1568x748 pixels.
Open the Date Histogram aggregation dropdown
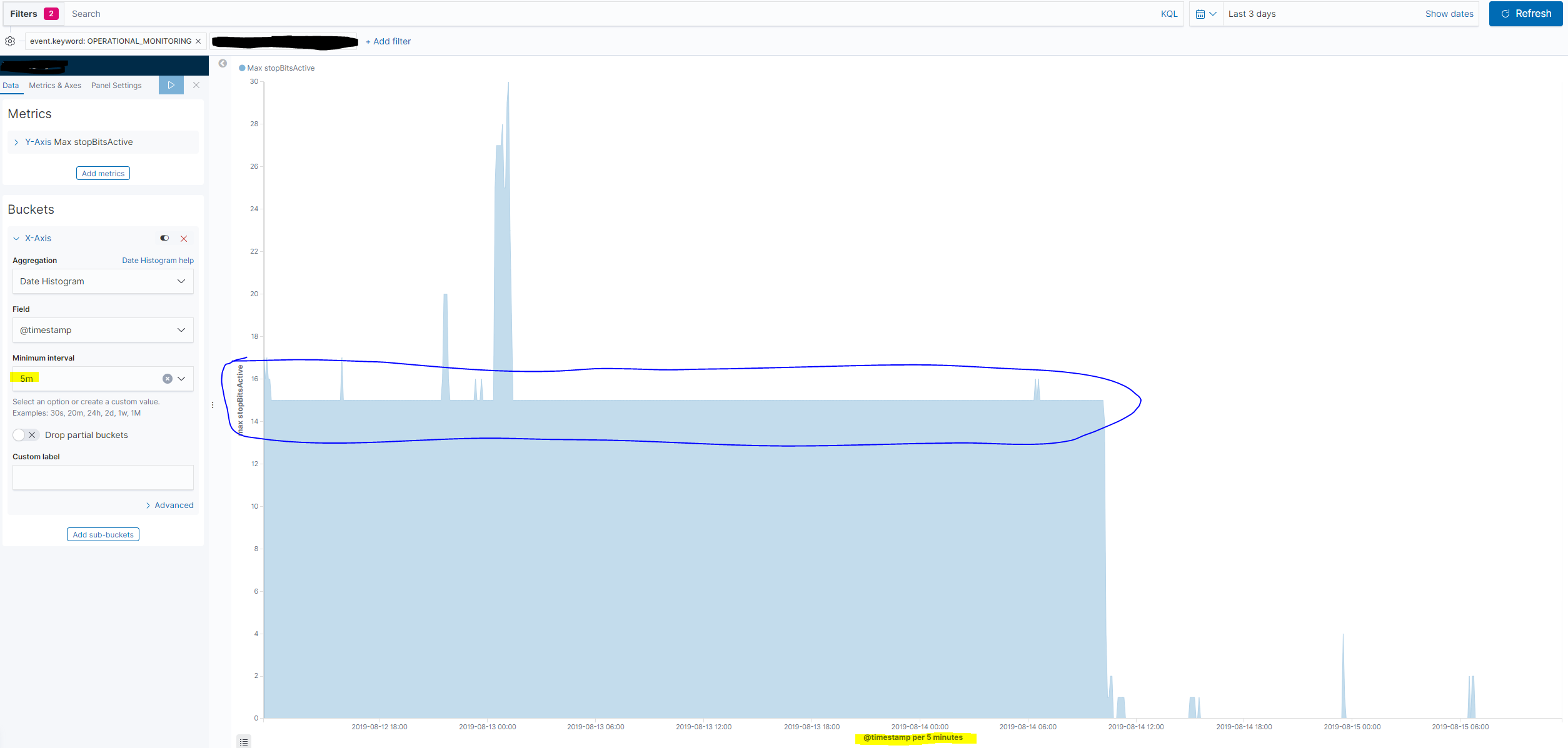coord(103,281)
